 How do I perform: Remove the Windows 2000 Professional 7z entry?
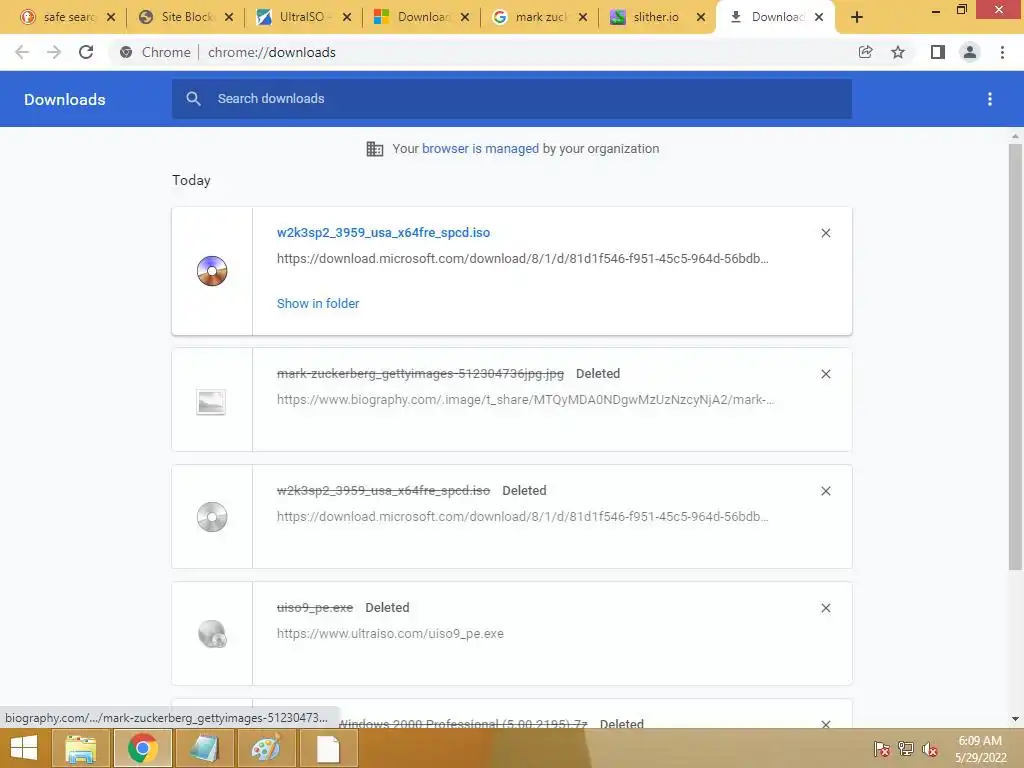[x=825, y=724]
